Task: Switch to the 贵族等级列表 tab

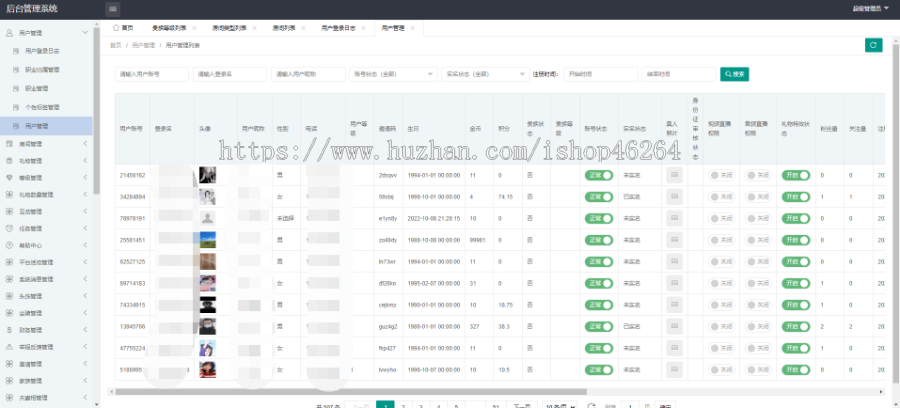Action: pos(168,28)
